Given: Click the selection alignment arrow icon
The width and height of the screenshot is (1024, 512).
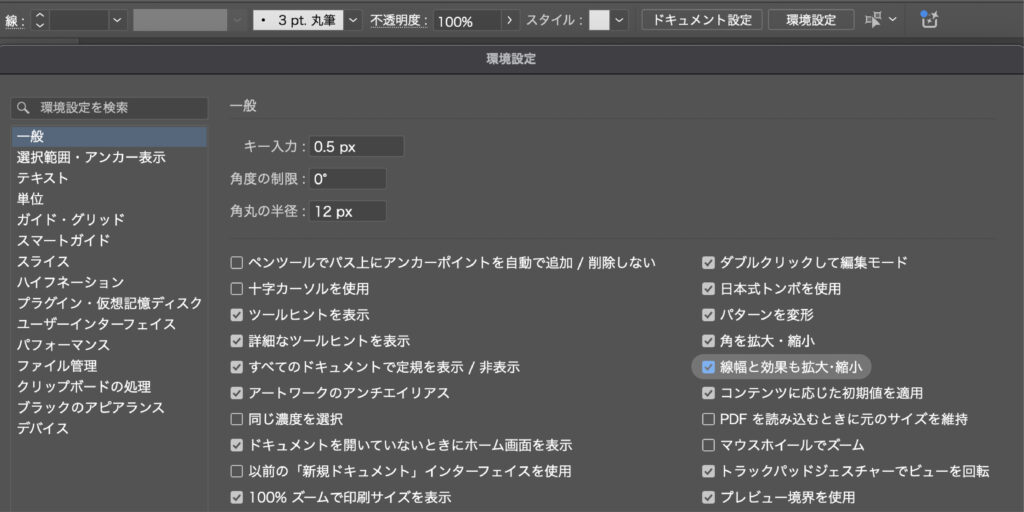Looking at the screenshot, I should tap(873, 20).
